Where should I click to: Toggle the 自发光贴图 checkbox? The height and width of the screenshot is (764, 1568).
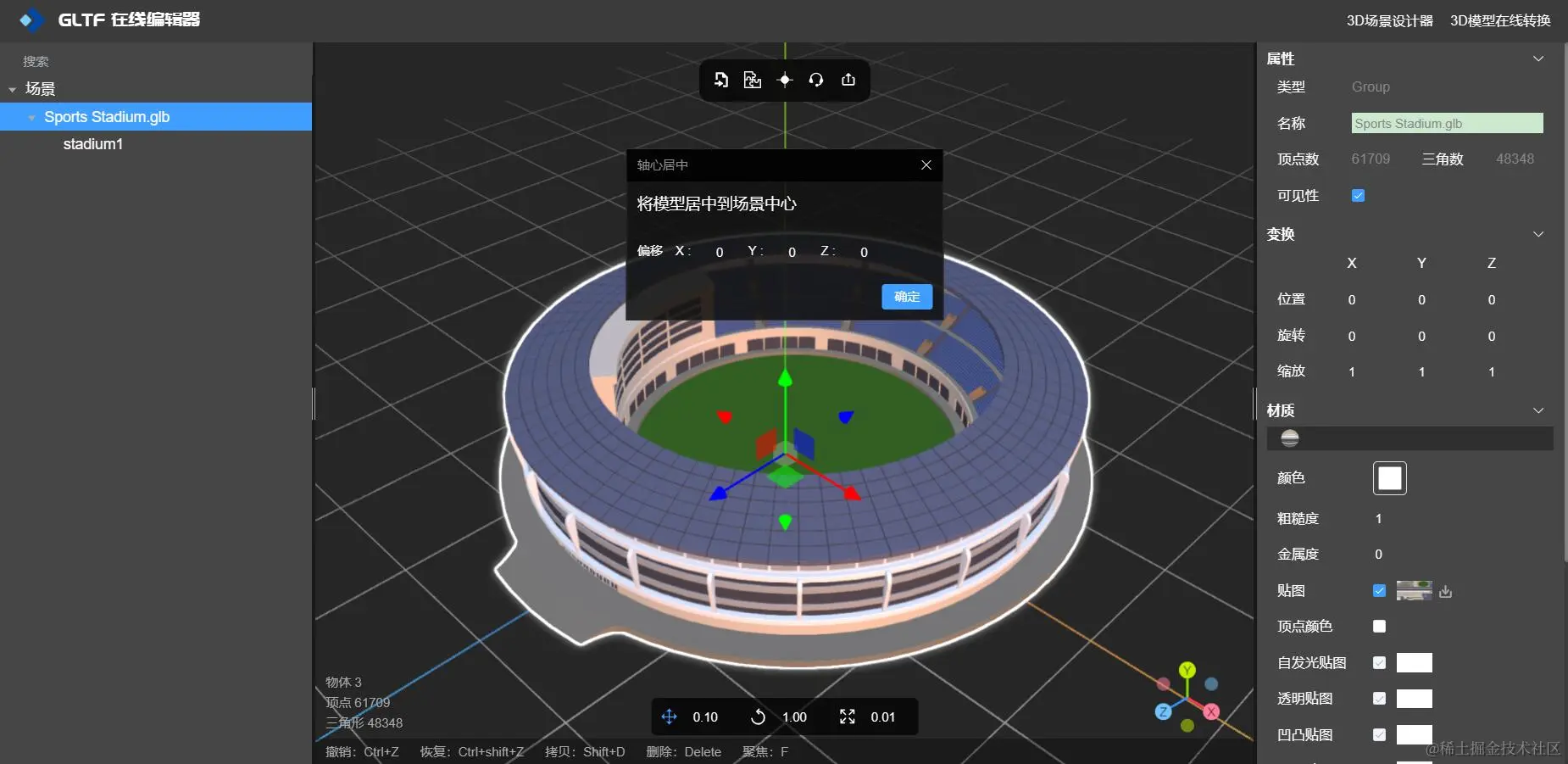(x=1379, y=663)
